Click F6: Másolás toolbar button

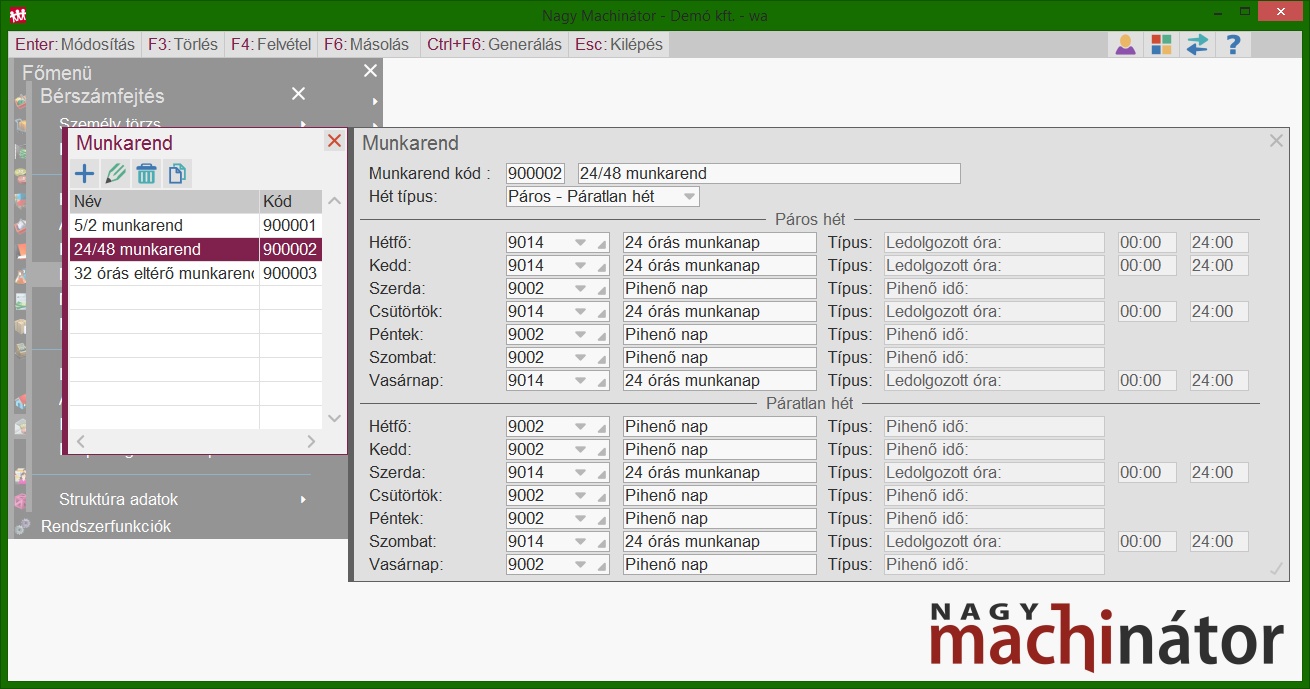[x=367, y=45]
